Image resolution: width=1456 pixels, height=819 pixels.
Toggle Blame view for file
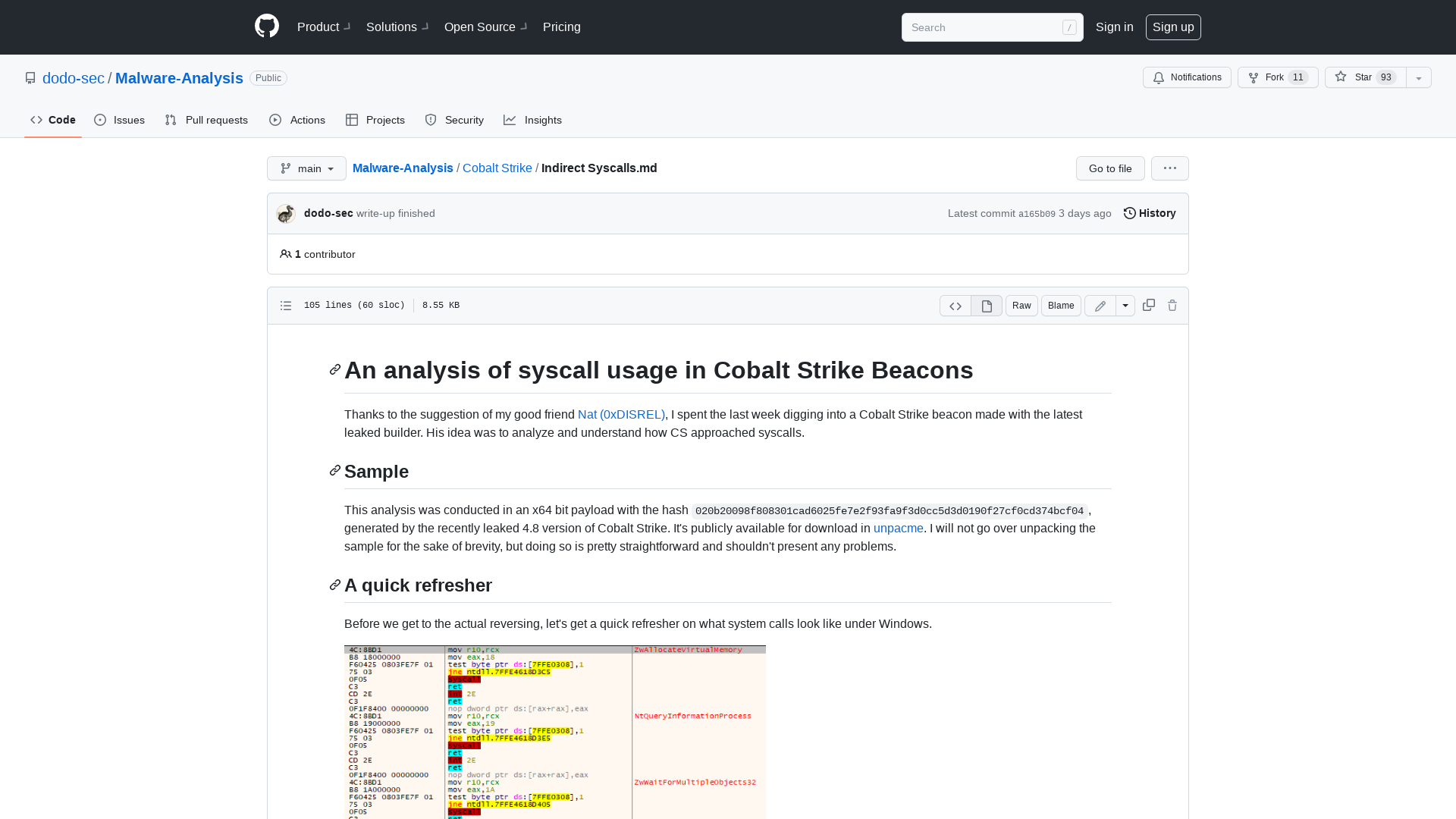[1061, 305]
